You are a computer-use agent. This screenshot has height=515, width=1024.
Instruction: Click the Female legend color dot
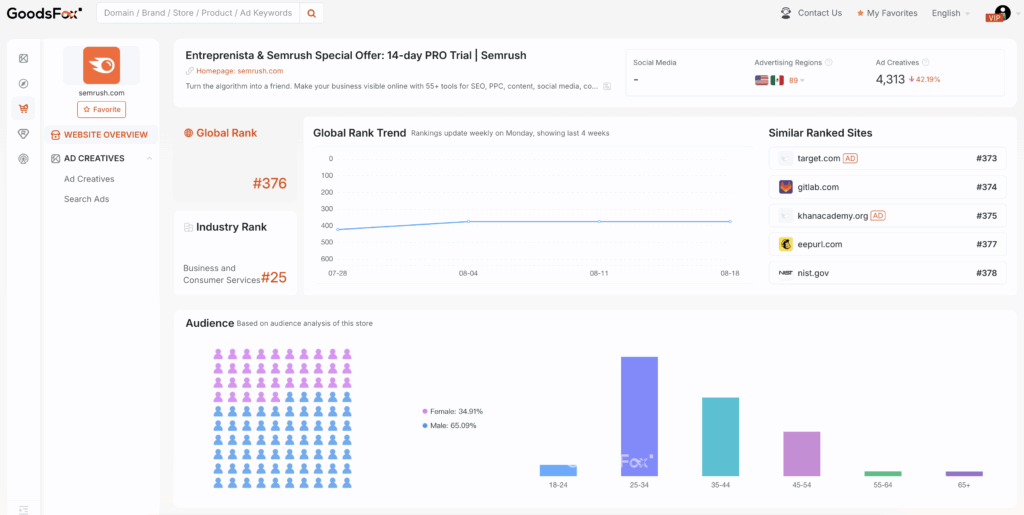(x=424, y=412)
